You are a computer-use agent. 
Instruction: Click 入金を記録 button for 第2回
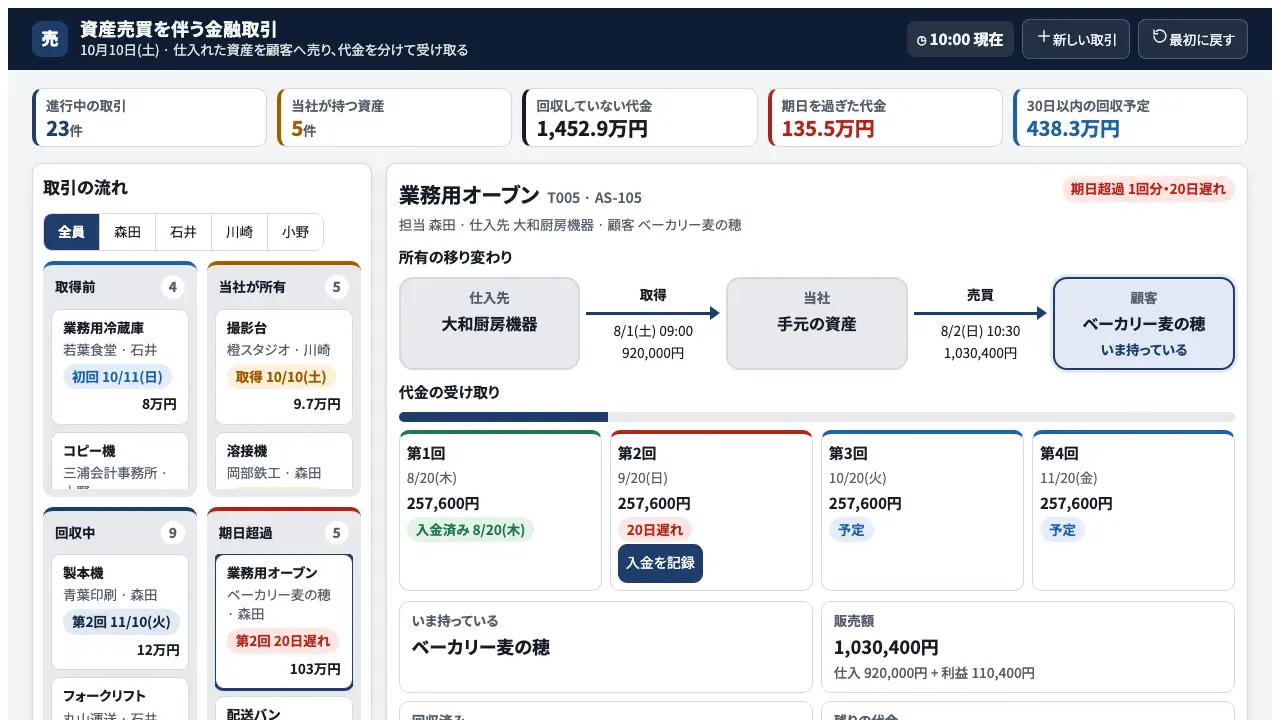(x=660, y=563)
